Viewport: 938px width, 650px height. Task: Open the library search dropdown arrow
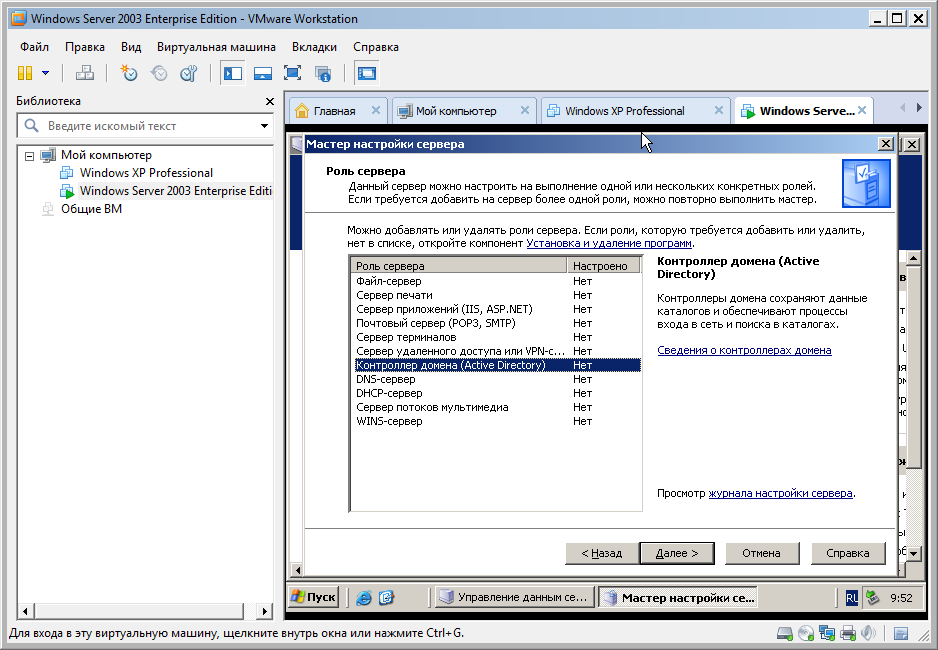tap(264, 126)
